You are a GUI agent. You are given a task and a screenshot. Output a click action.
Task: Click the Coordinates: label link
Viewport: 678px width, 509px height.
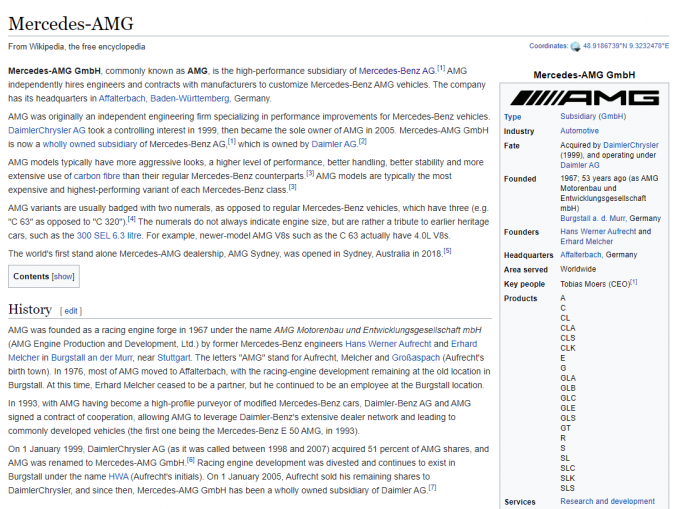click(x=548, y=46)
